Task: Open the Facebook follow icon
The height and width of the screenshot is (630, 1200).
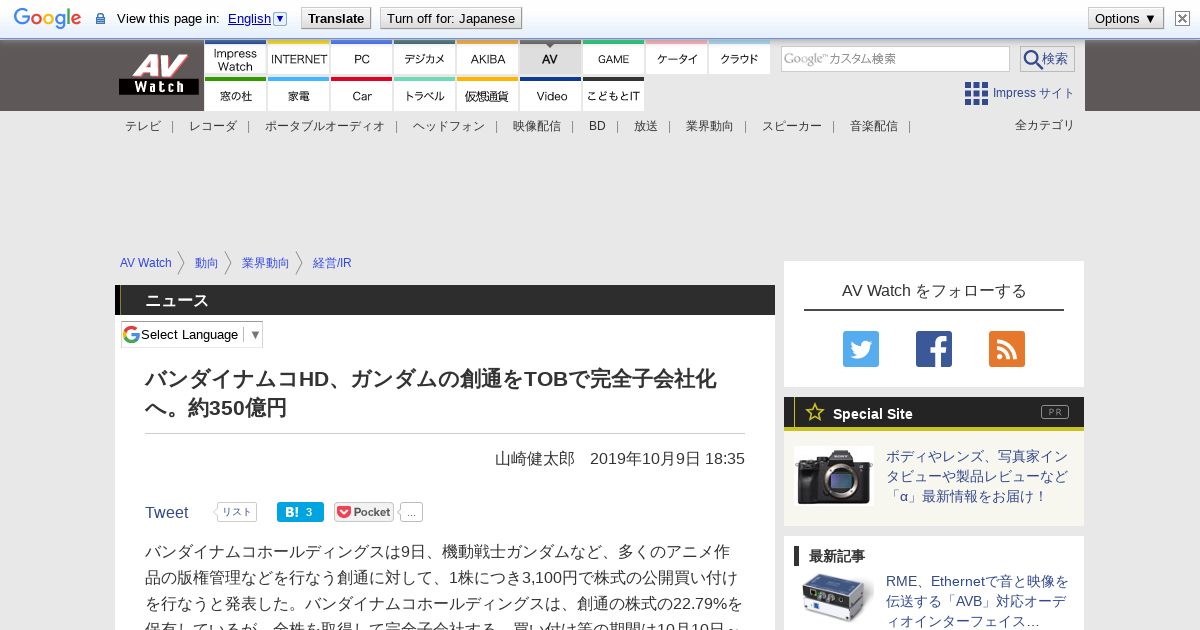Action: point(934,349)
